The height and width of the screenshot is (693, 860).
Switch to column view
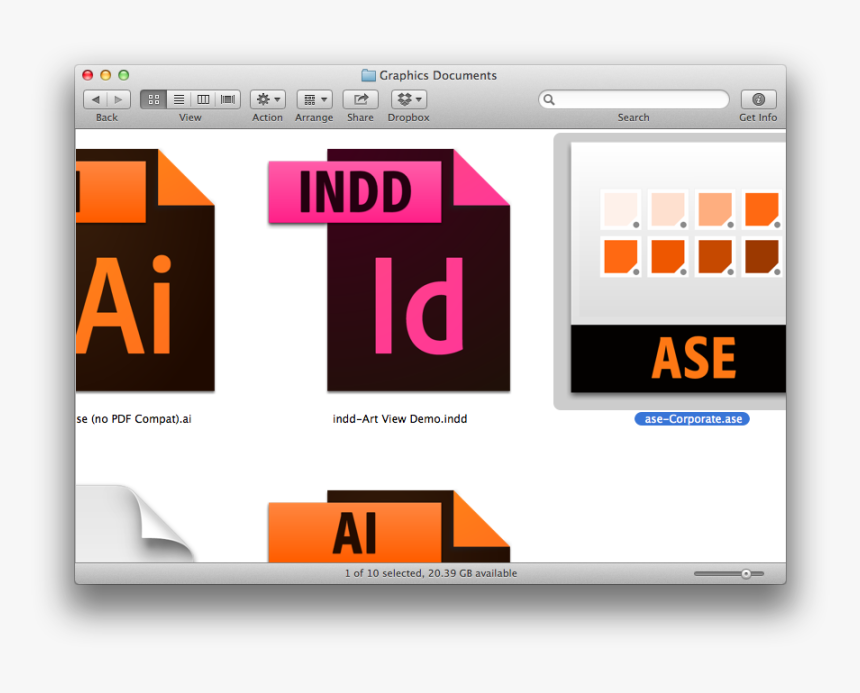coord(202,99)
